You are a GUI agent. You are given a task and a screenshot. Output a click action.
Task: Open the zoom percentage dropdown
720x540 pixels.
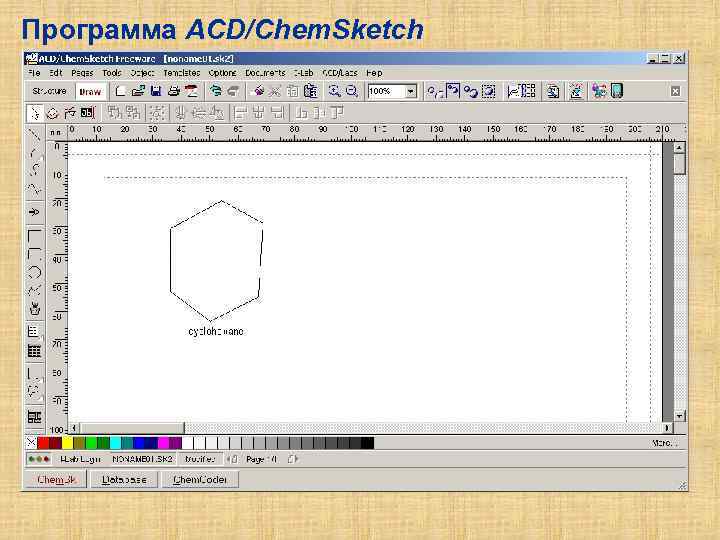click(411, 91)
